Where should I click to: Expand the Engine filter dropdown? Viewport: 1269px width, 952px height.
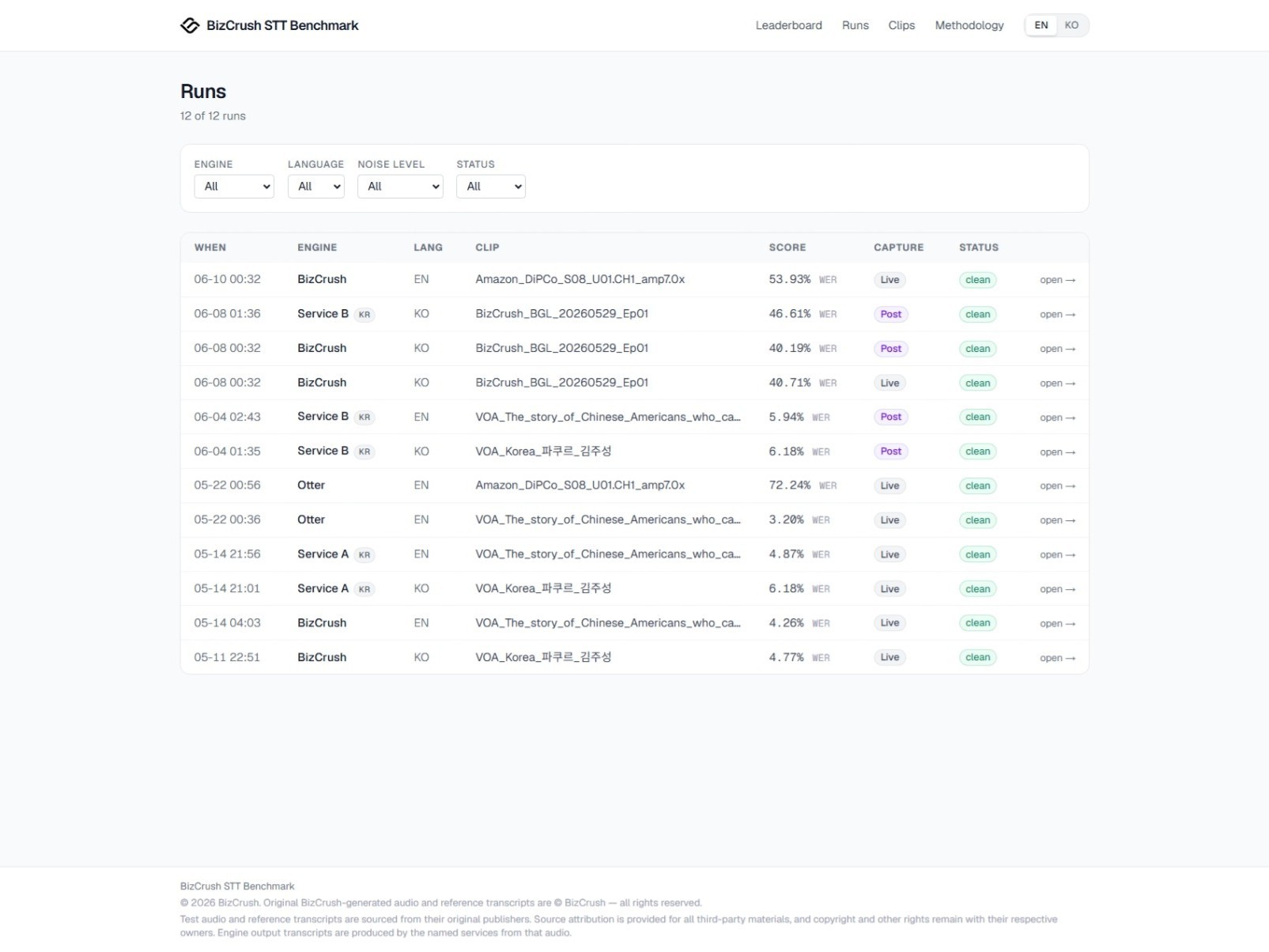[x=234, y=187]
